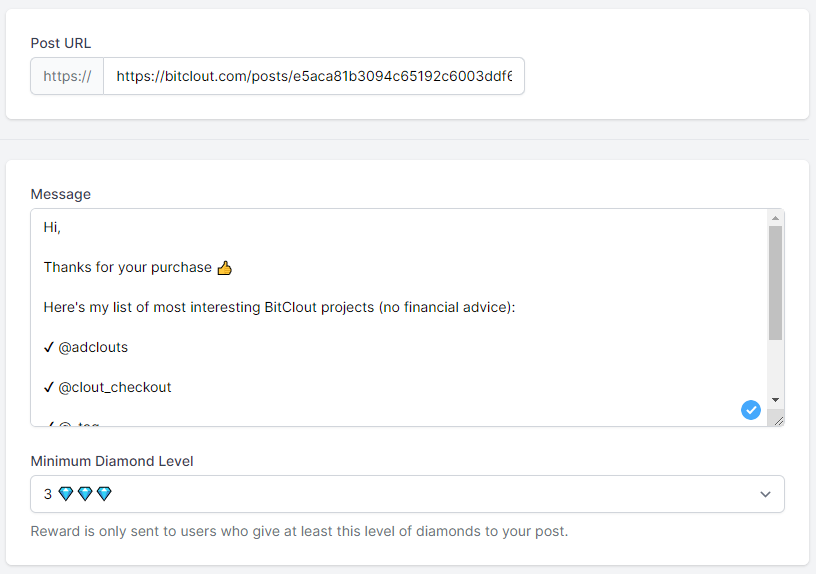Image resolution: width=816 pixels, height=574 pixels.
Task: Focus the Post URL input field
Action: click(x=313, y=76)
